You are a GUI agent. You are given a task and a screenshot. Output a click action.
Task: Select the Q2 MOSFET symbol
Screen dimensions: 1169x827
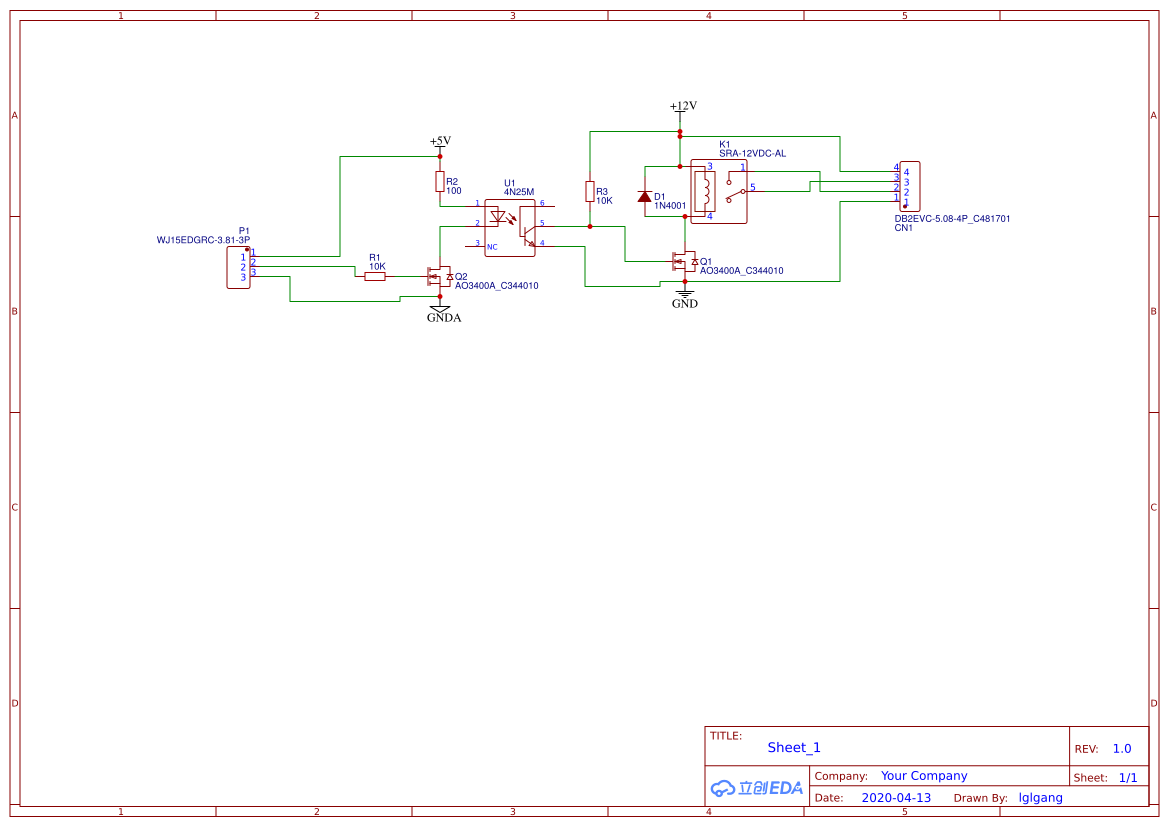point(440,277)
